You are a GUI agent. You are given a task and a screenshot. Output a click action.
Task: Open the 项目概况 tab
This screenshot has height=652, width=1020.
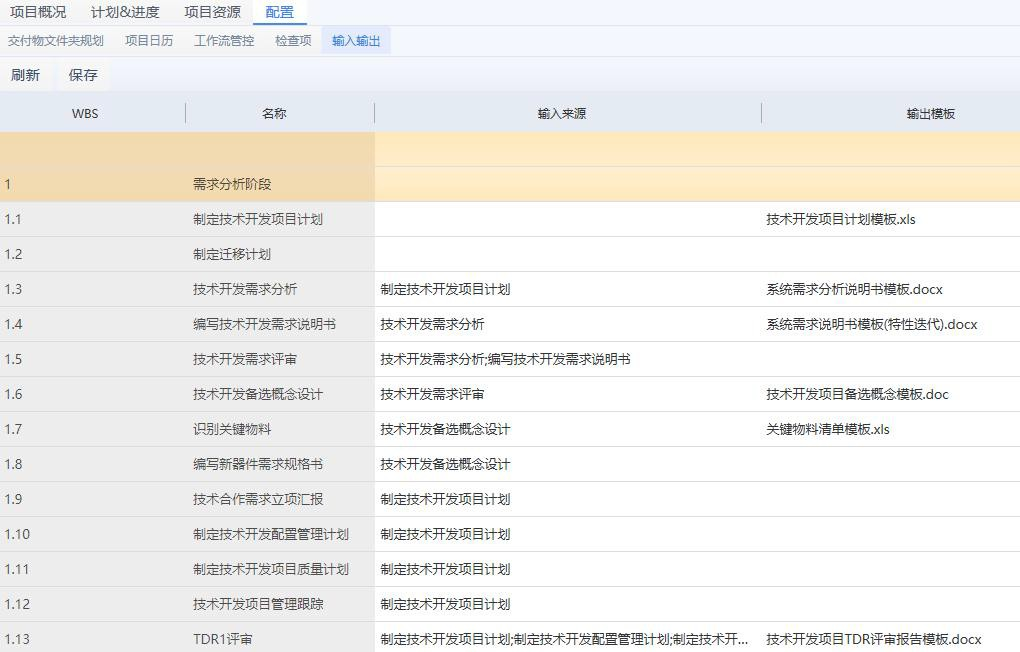point(38,13)
